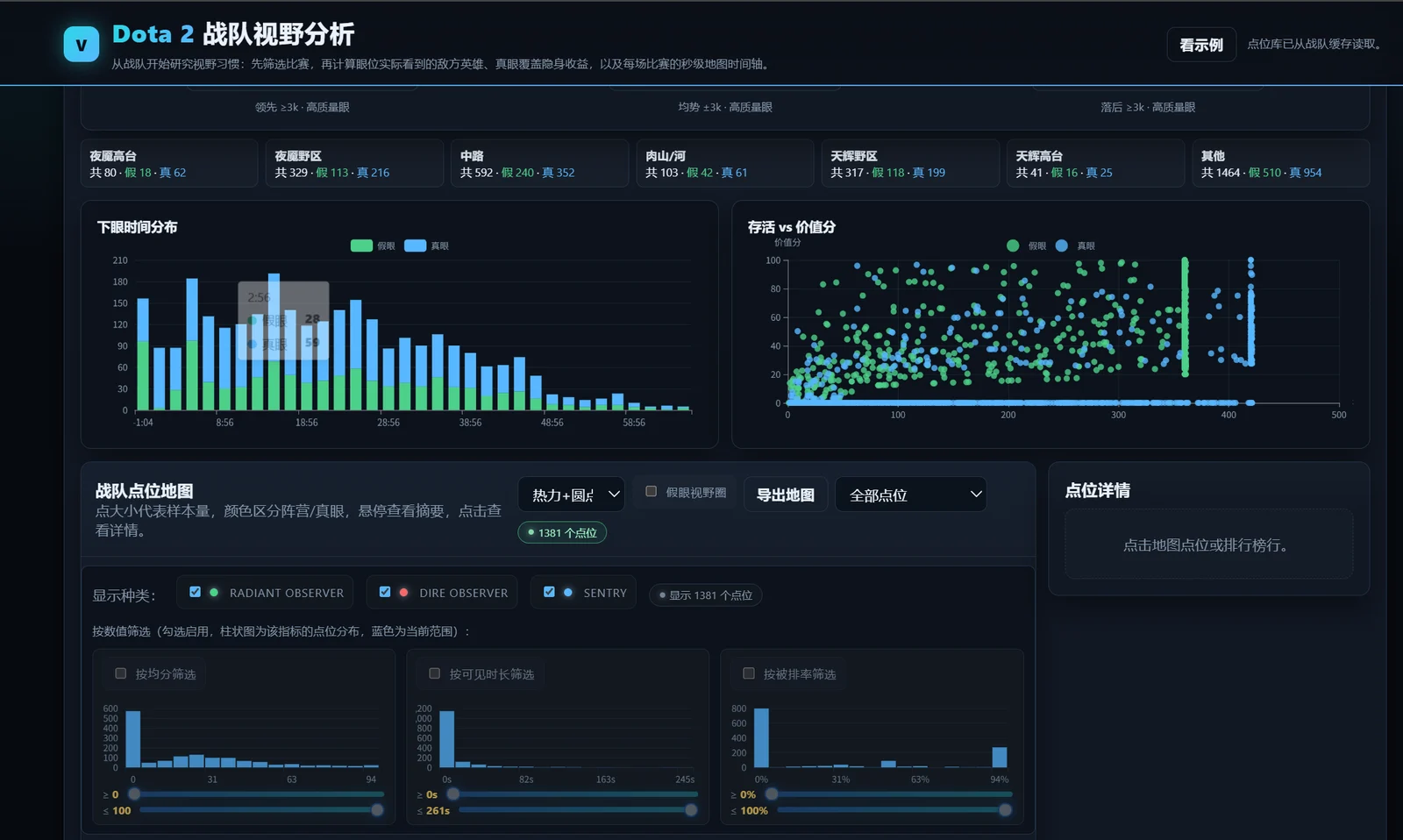Screen dimensions: 1403x840
Task: Toggle 假眼 legend swatch in 下眼时间分布 chart
Action: pos(361,246)
